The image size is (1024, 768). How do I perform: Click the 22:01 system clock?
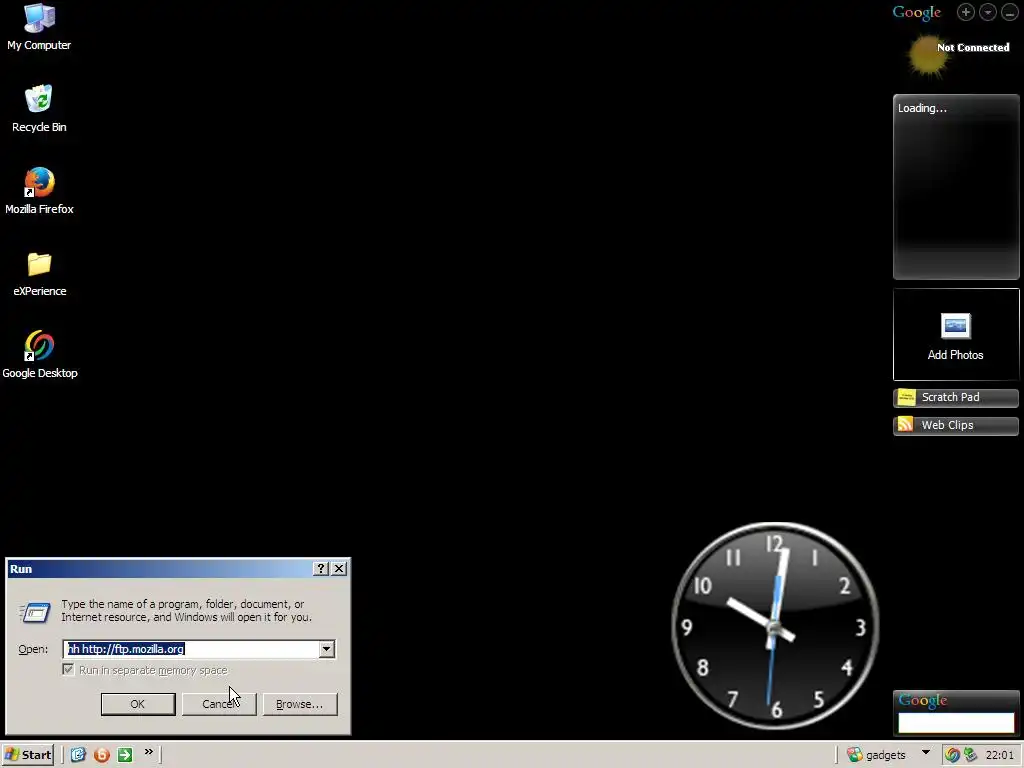tap(999, 755)
